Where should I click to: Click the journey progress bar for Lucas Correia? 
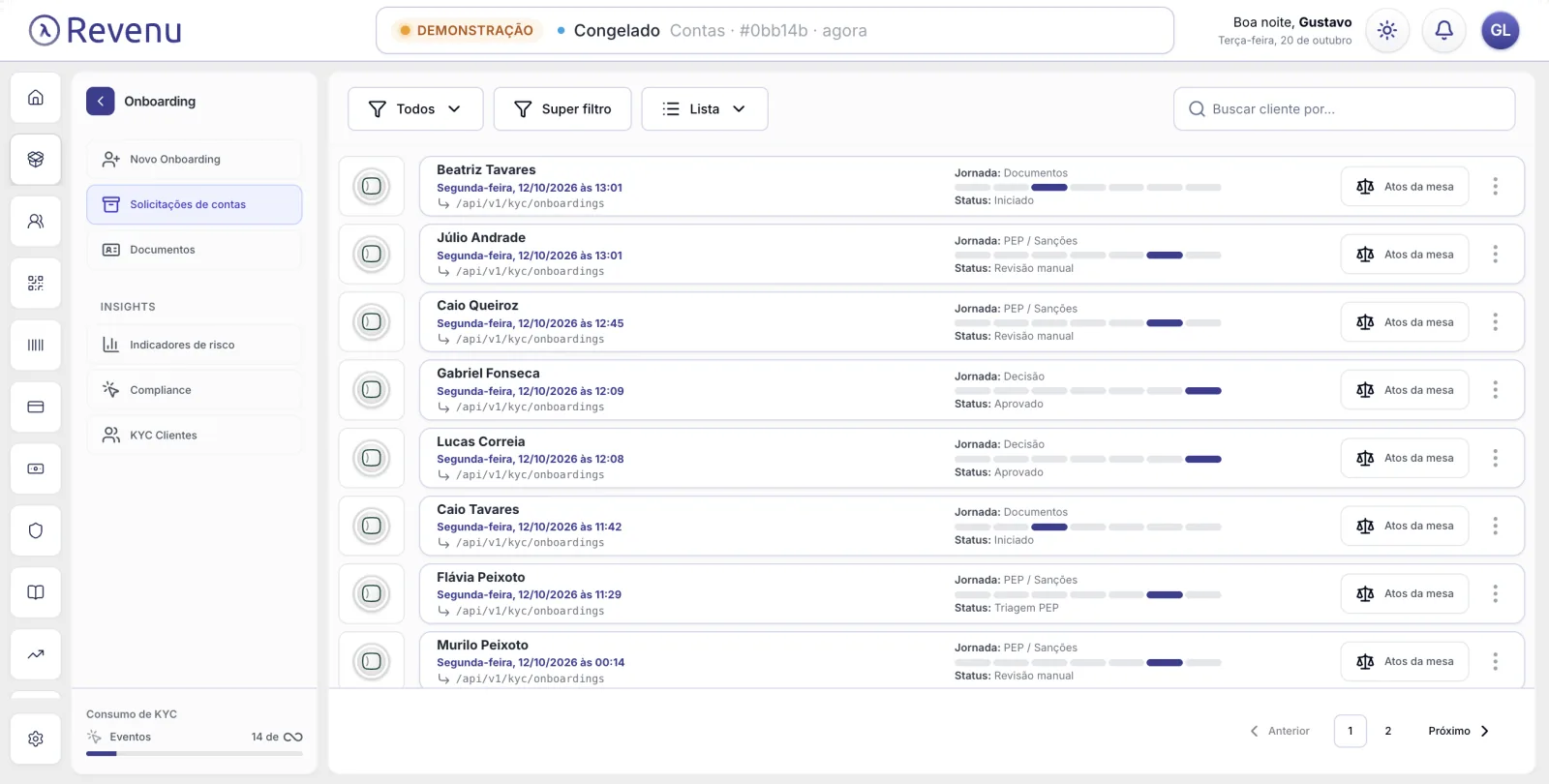[1088, 460]
